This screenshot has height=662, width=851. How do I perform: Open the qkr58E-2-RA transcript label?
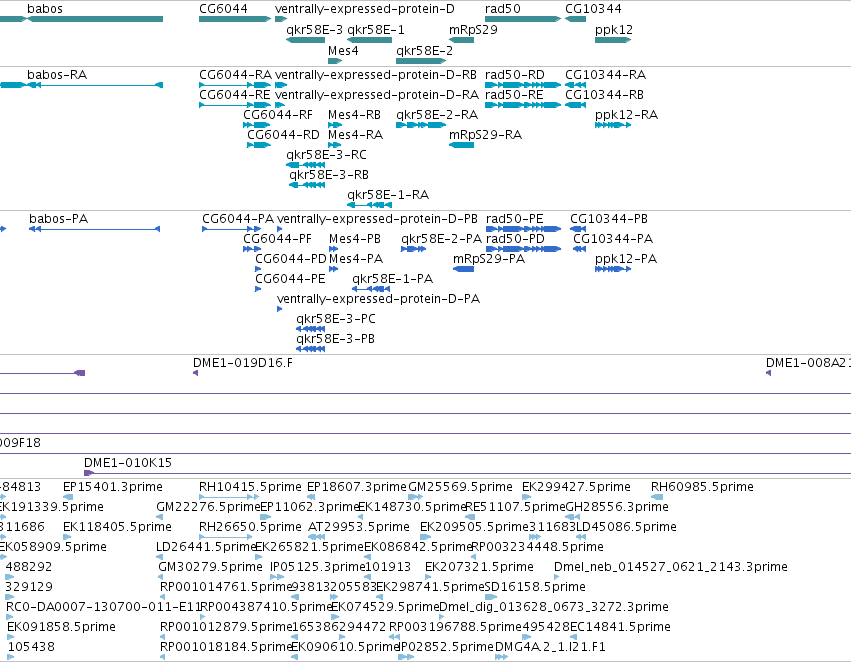pos(437,115)
